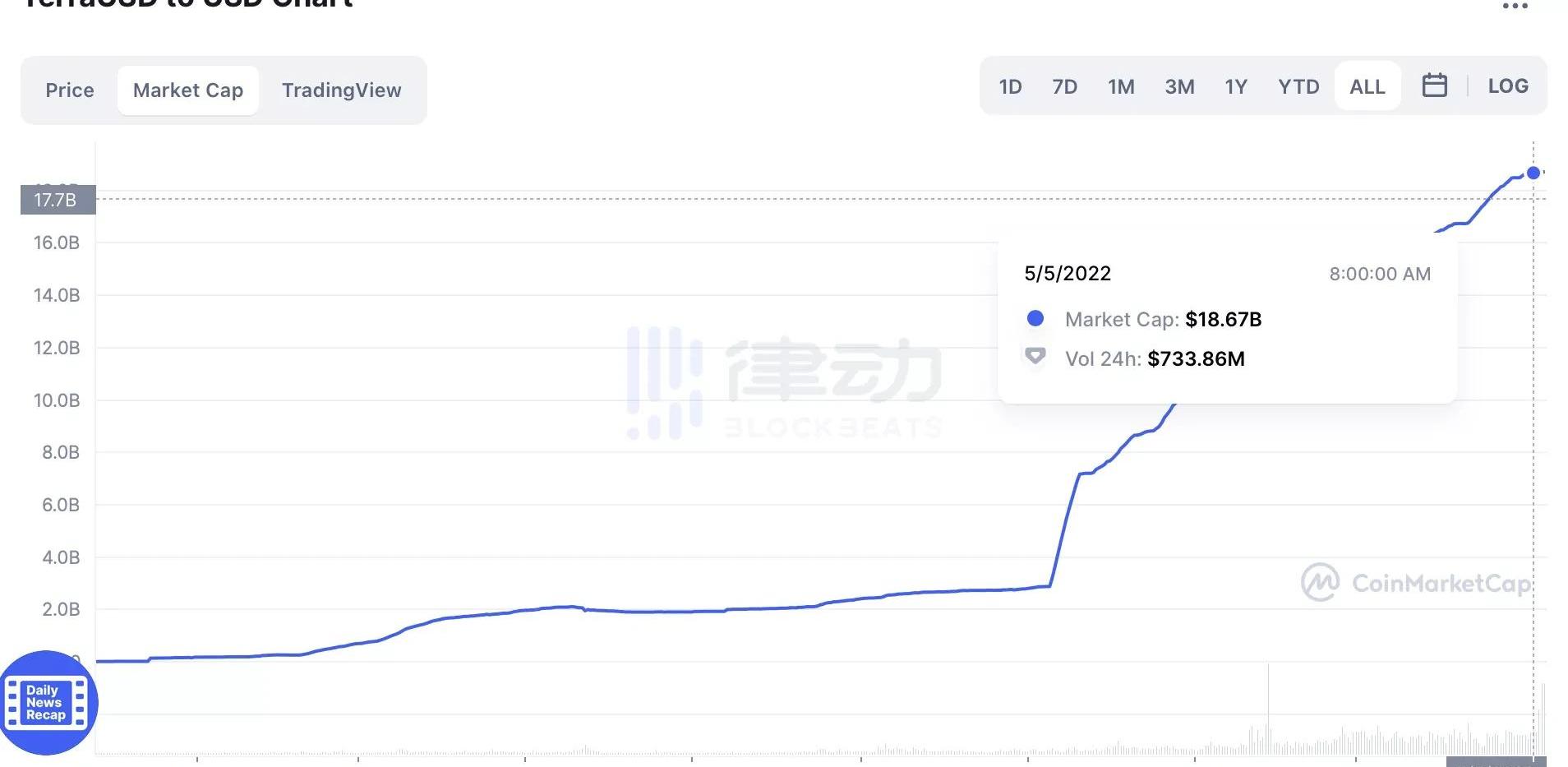Open the TradingView tab
Screen dimensions: 1568x767
pos(342,90)
